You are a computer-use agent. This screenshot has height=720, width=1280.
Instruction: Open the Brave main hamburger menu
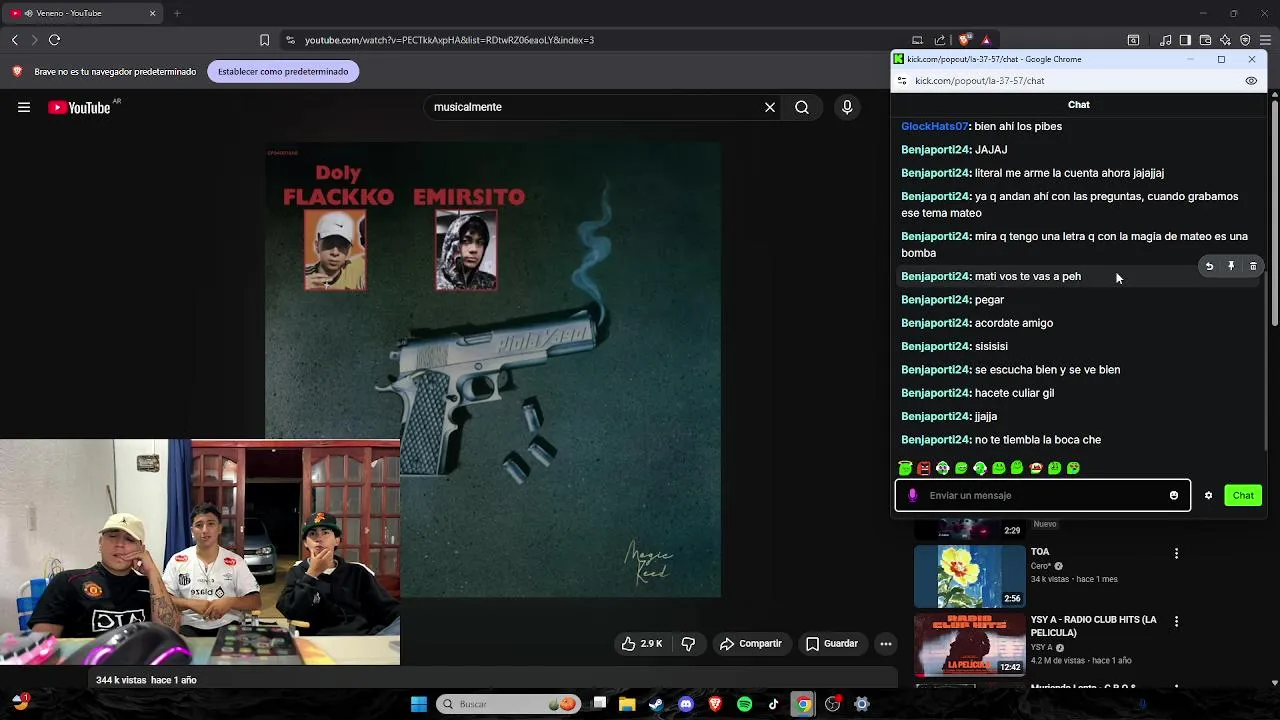[x=1265, y=40]
